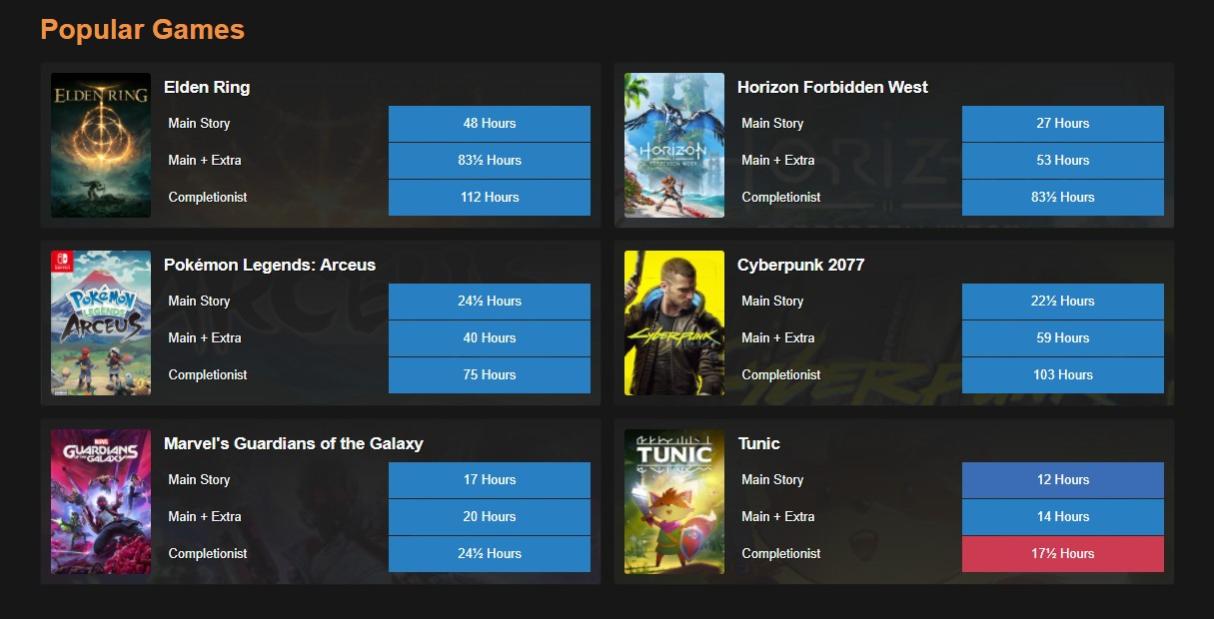Screen dimensions: 1214x619
Task: Select Horizon Forbidden West's 53 Hours bar
Action: click(1062, 160)
